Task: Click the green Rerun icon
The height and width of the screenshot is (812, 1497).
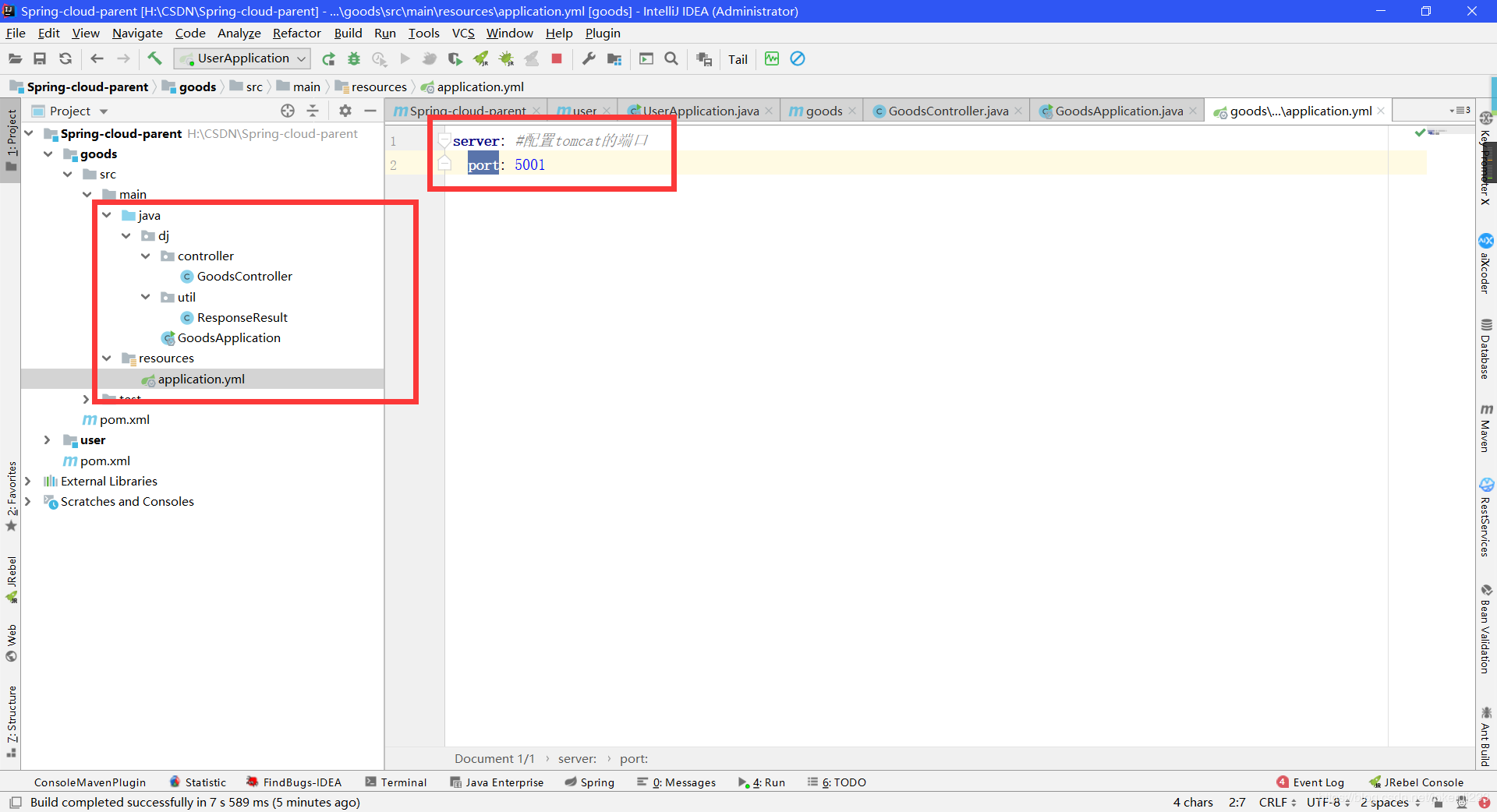Action: (x=328, y=58)
